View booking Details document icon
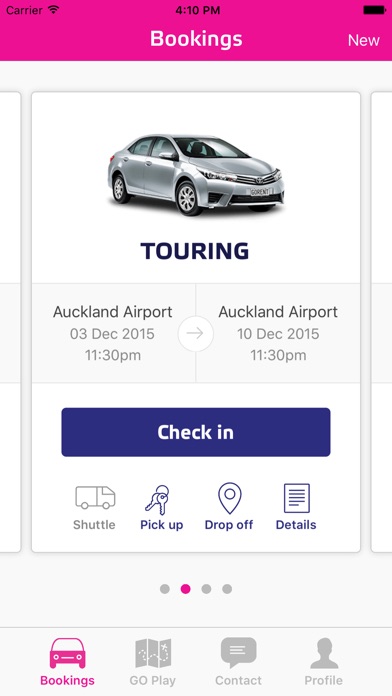This screenshot has height=696, width=392. (x=296, y=498)
